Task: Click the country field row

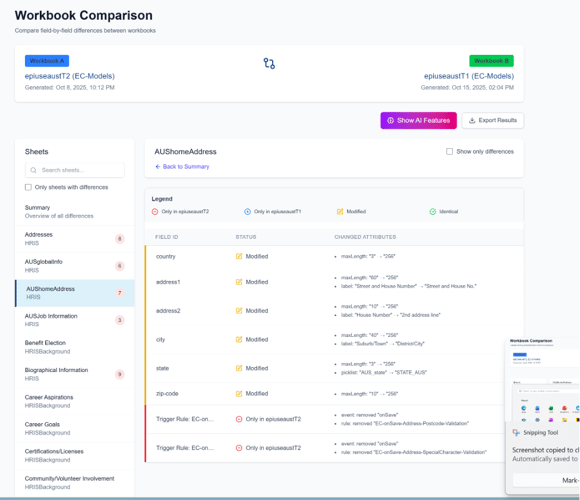Action: pos(334,256)
